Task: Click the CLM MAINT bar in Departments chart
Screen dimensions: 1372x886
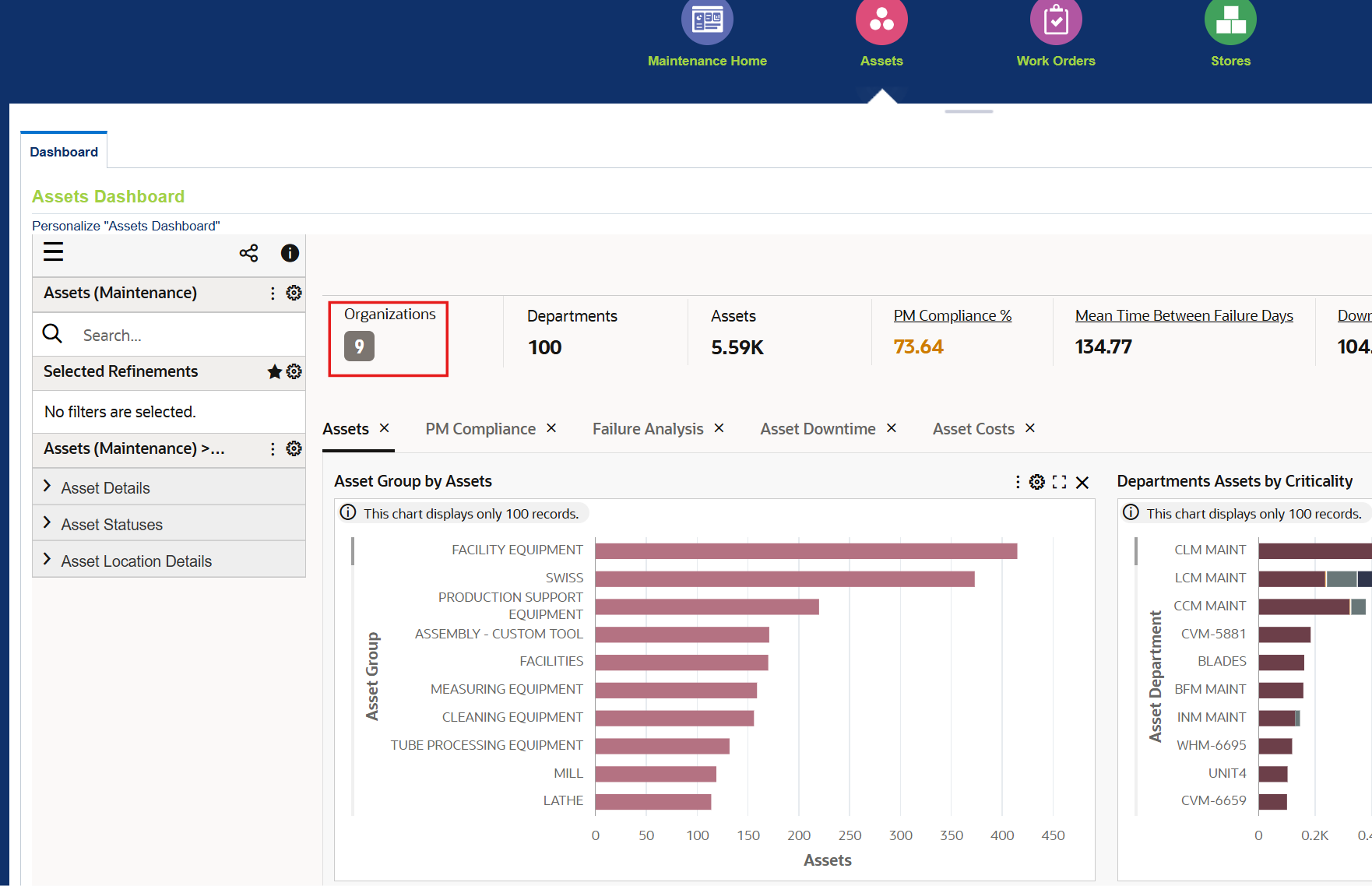Action: 1314,551
